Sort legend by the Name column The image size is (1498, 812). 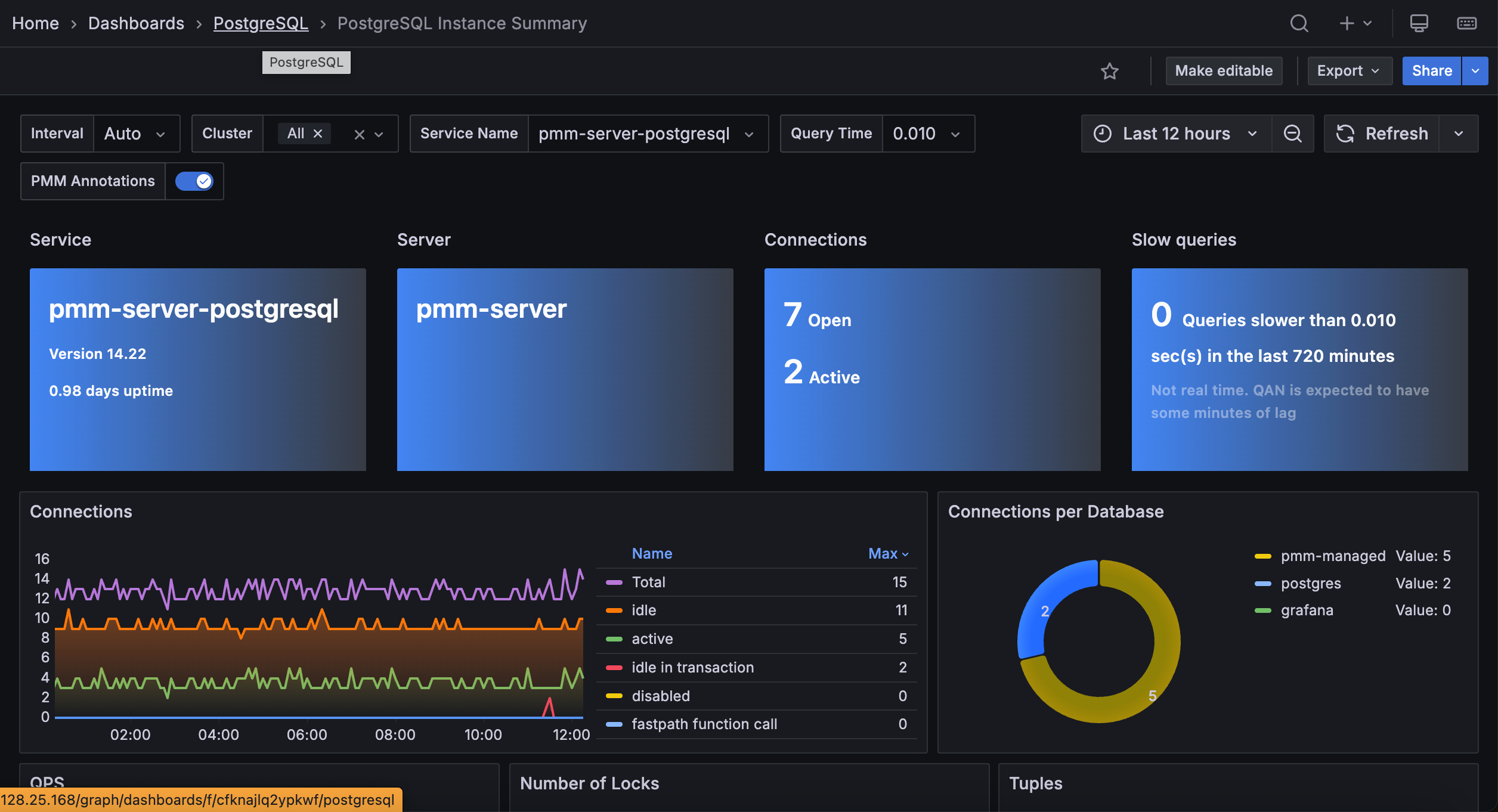[x=652, y=554]
